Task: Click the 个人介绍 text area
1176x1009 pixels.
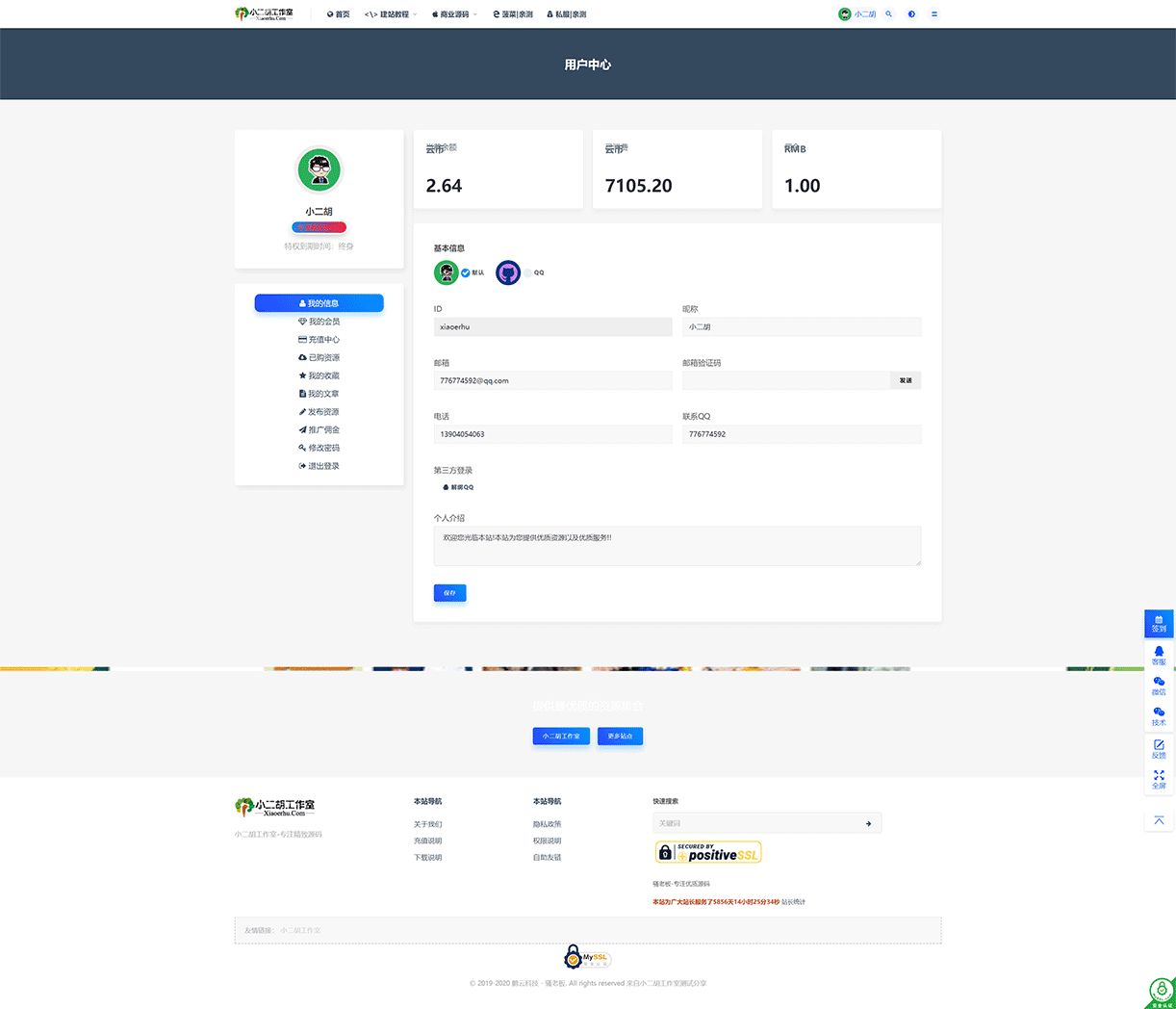Action: [x=677, y=545]
